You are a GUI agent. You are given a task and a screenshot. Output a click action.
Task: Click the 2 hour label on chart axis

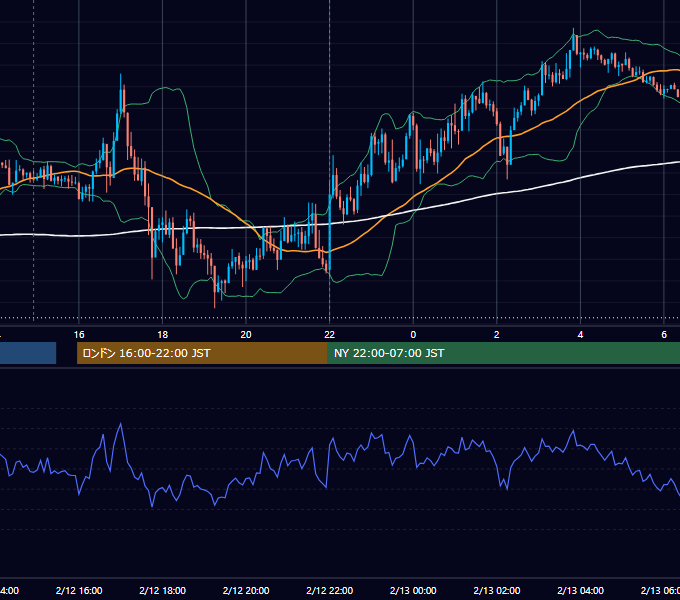pos(497,335)
